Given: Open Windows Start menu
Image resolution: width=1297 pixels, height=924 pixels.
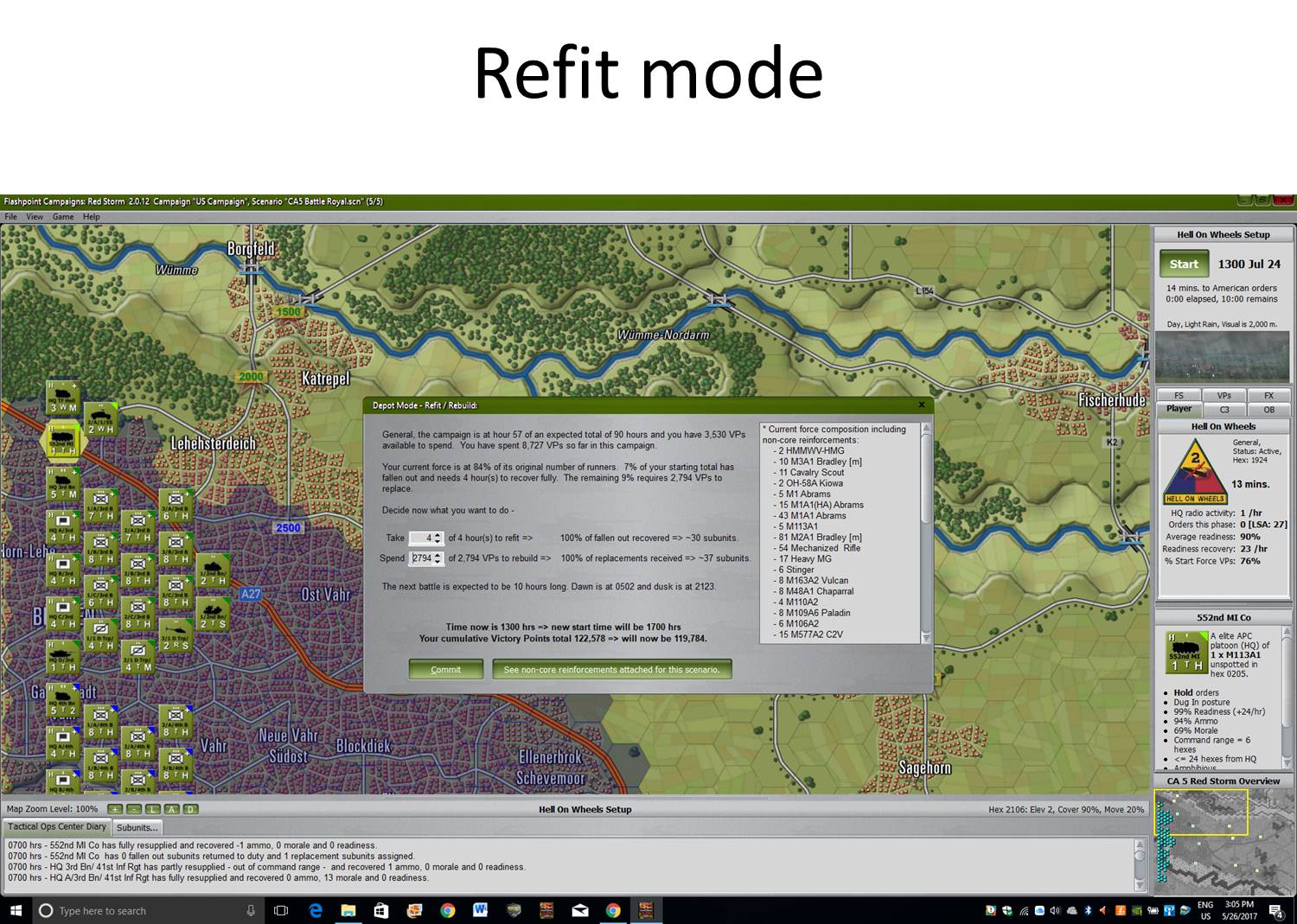Looking at the screenshot, I should [15, 910].
